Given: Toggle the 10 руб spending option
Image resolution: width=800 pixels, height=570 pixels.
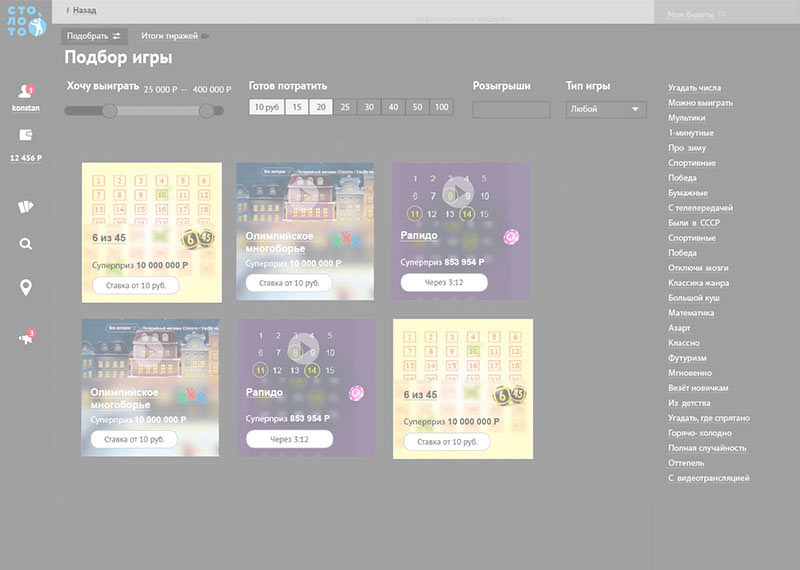Looking at the screenshot, I should [266, 107].
